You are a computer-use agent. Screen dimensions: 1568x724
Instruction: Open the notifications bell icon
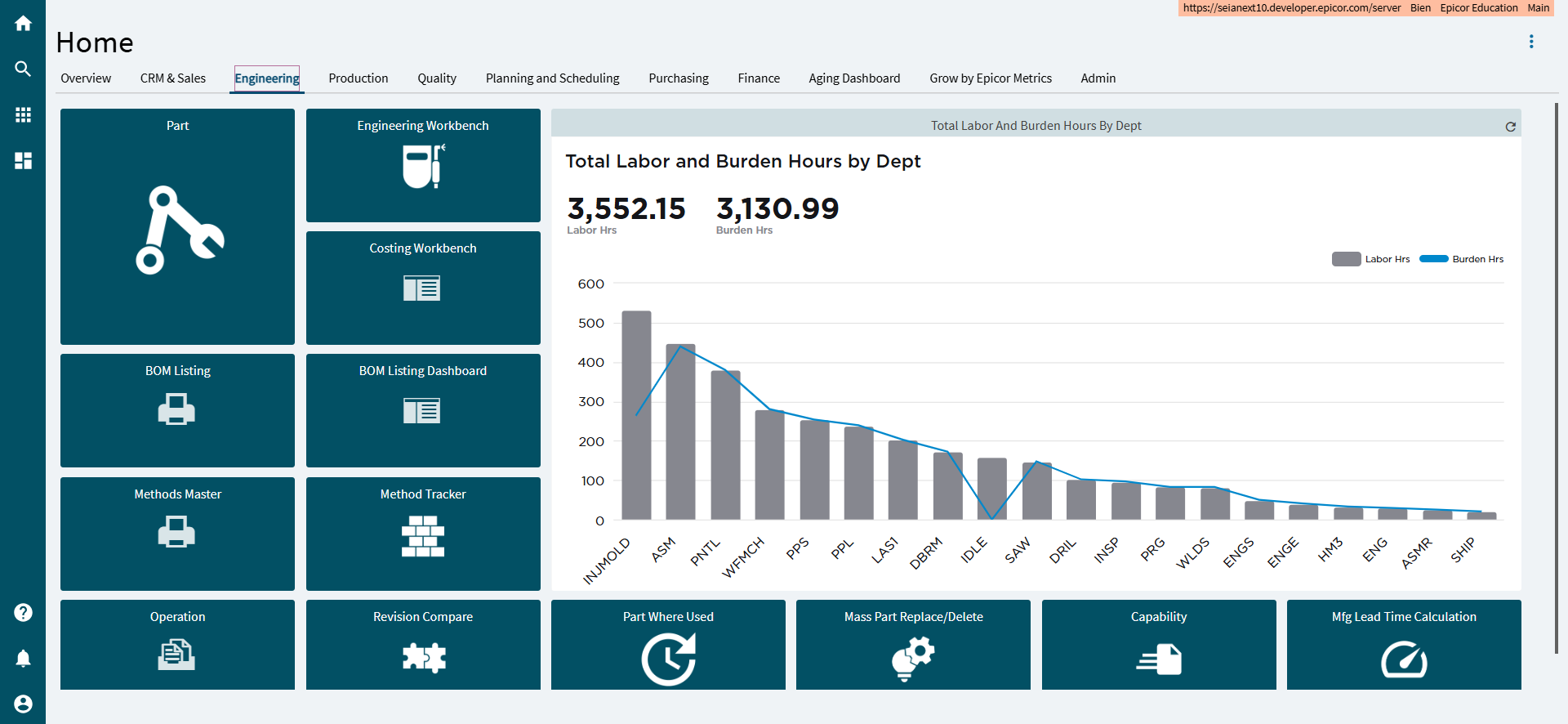(x=23, y=659)
